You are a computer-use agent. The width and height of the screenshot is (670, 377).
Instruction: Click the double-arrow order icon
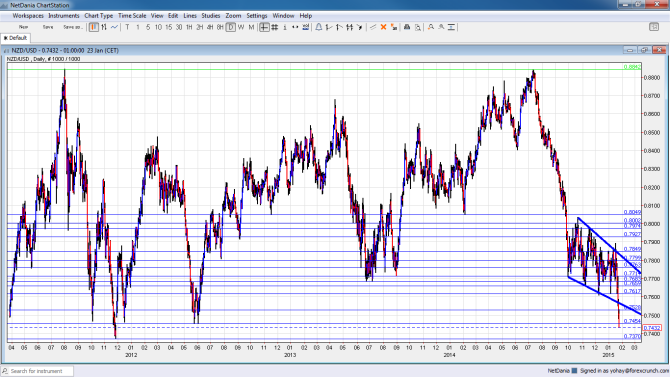pyautogui.click(x=350, y=27)
